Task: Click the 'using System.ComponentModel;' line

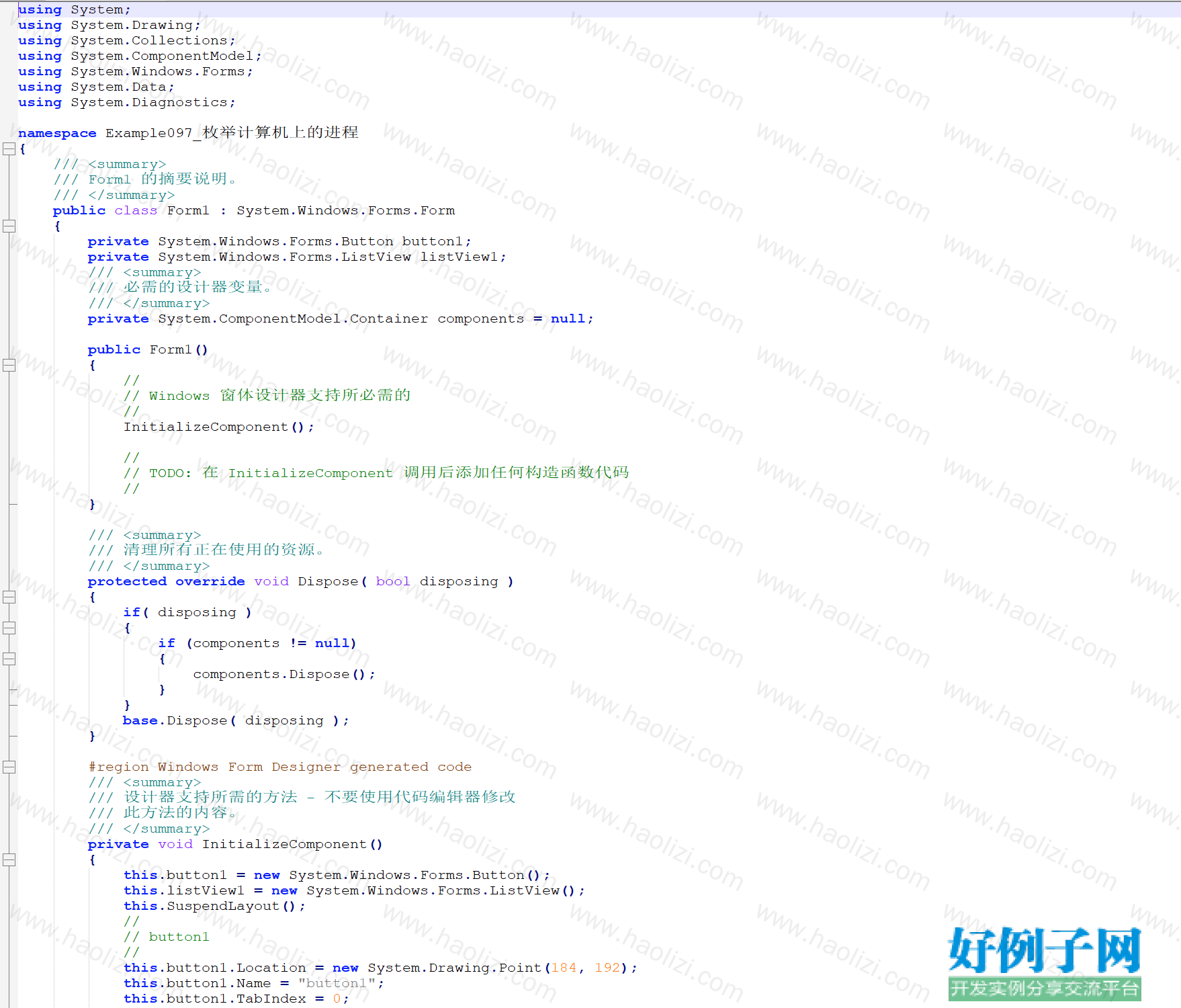Action: click(140, 56)
